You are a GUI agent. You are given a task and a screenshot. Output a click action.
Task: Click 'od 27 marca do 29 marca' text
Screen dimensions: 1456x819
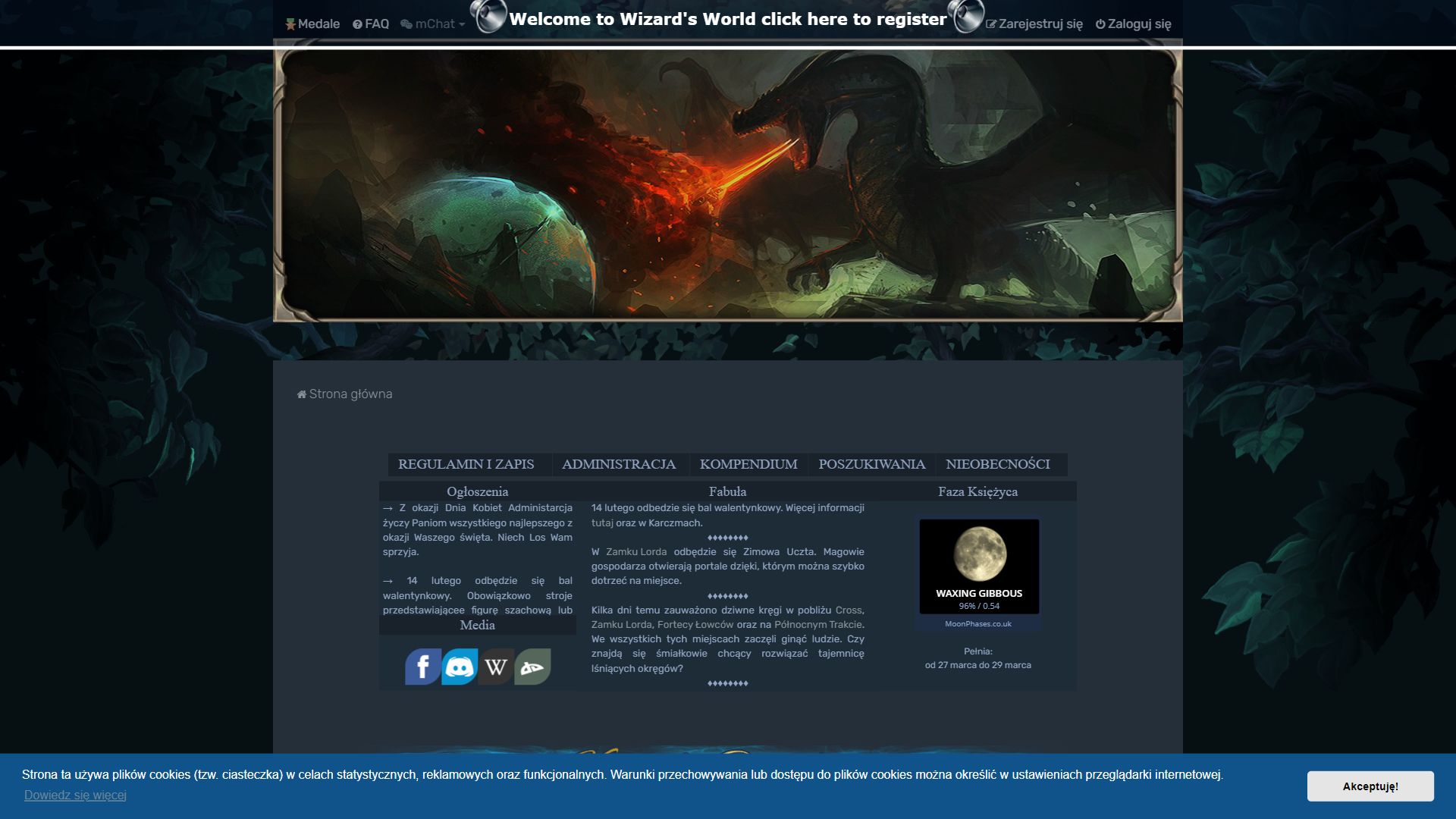pyautogui.click(x=978, y=665)
